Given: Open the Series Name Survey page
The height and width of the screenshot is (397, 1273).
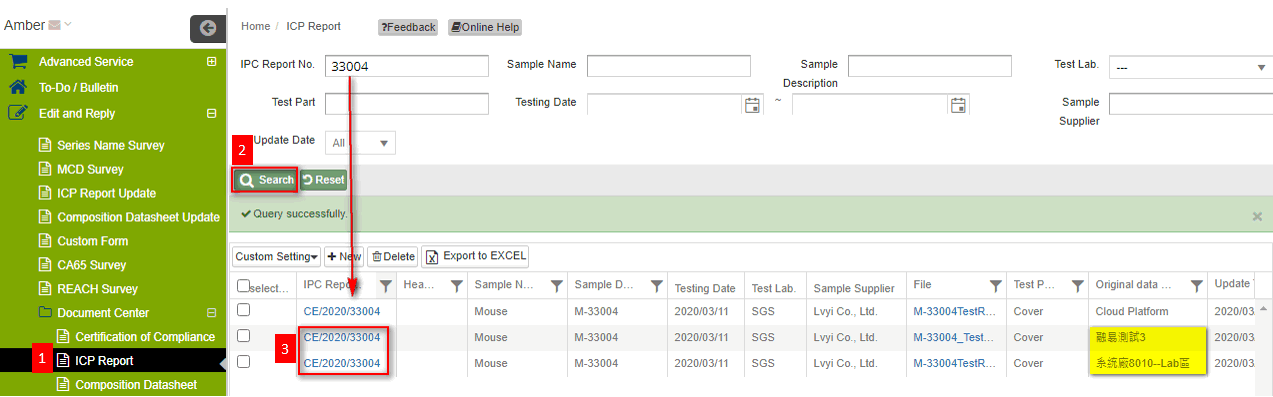Looking at the screenshot, I should click(110, 145).
